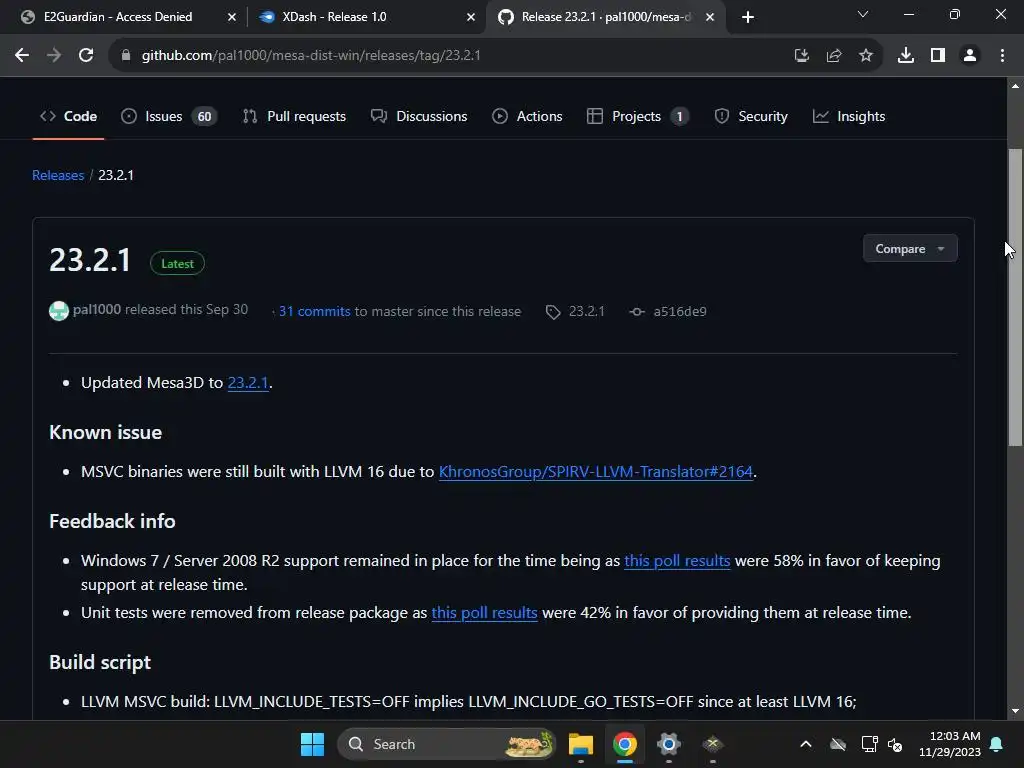Switch to Discussions tab

point(419,116)
